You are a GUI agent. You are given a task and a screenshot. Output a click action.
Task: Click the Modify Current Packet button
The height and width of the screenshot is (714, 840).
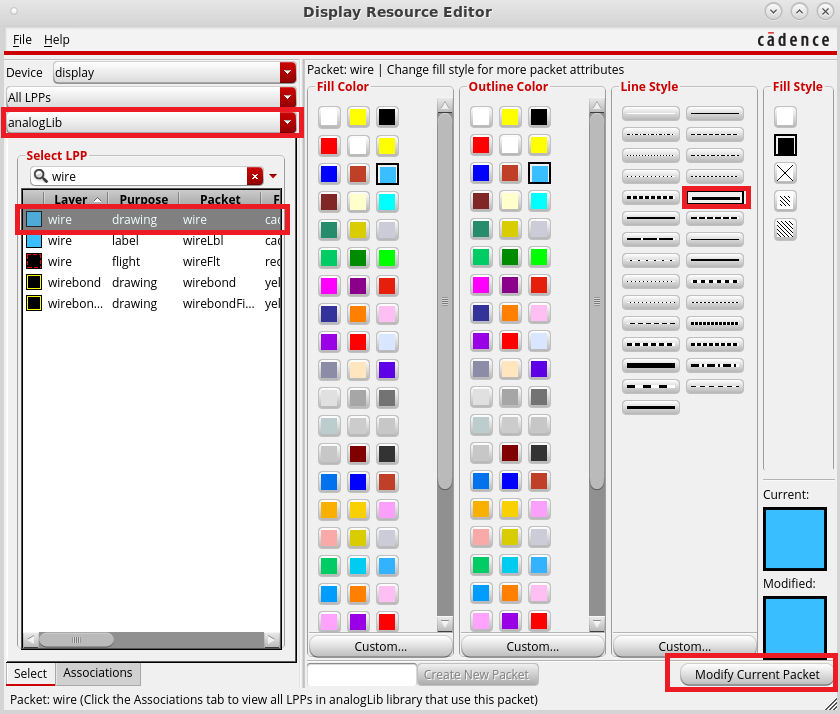(x=757, y=674)
